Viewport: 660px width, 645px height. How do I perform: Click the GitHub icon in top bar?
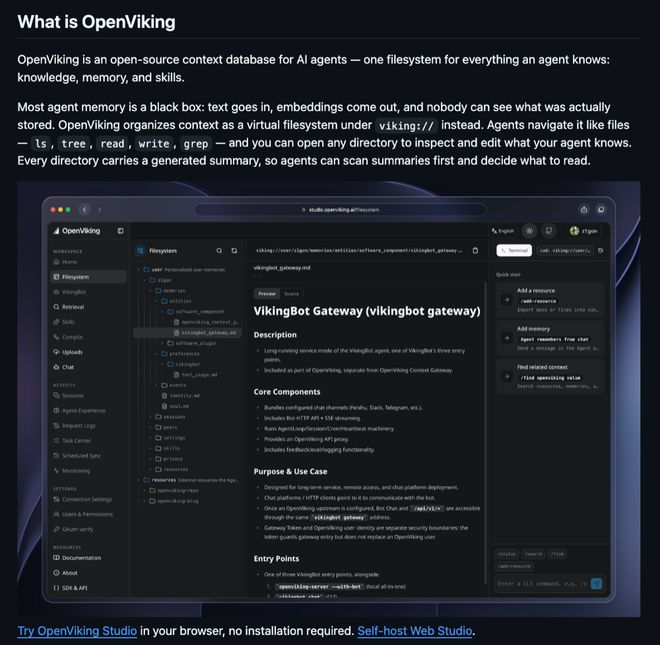[x=549, y=231]
